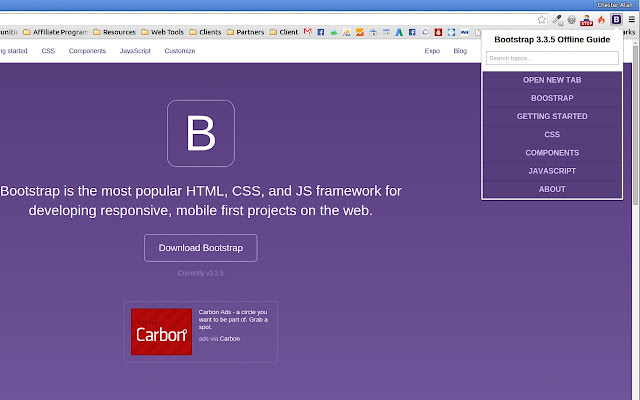Click Chester Alan profile name
This screenshot has width=640, height=400.
coord(615,5)
